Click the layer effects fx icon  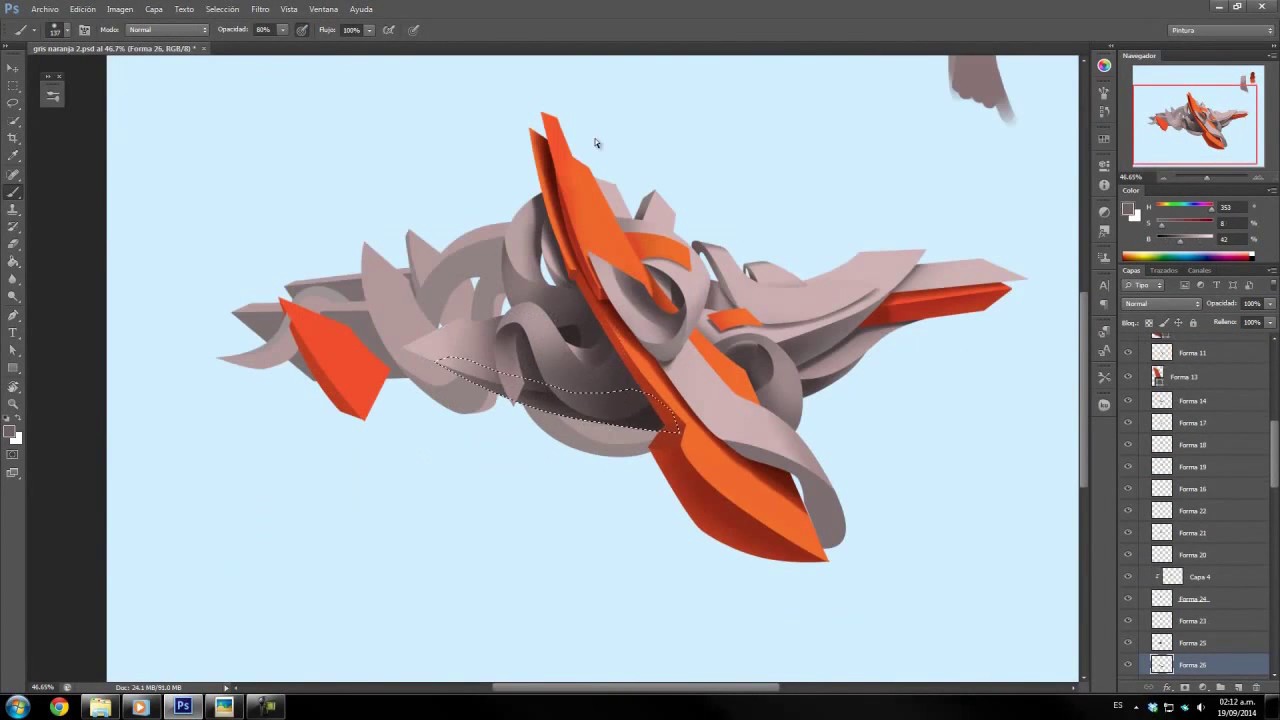tap(1167, 688)
